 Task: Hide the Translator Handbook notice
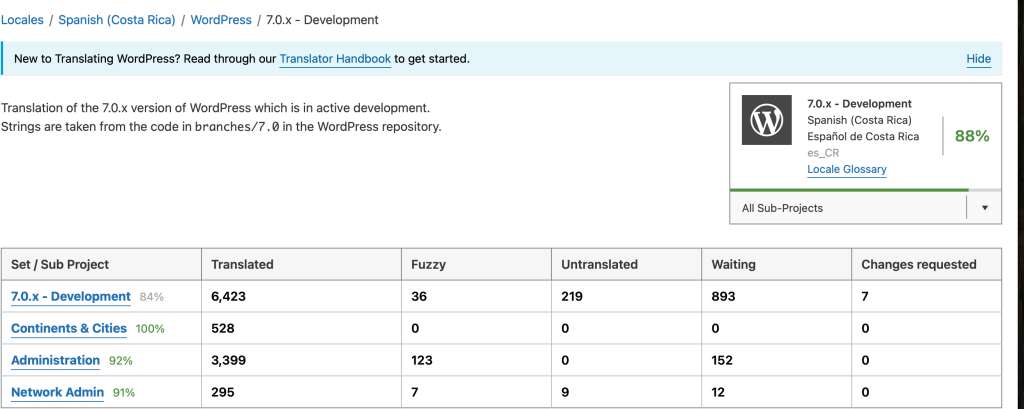(x=978, y=59)
